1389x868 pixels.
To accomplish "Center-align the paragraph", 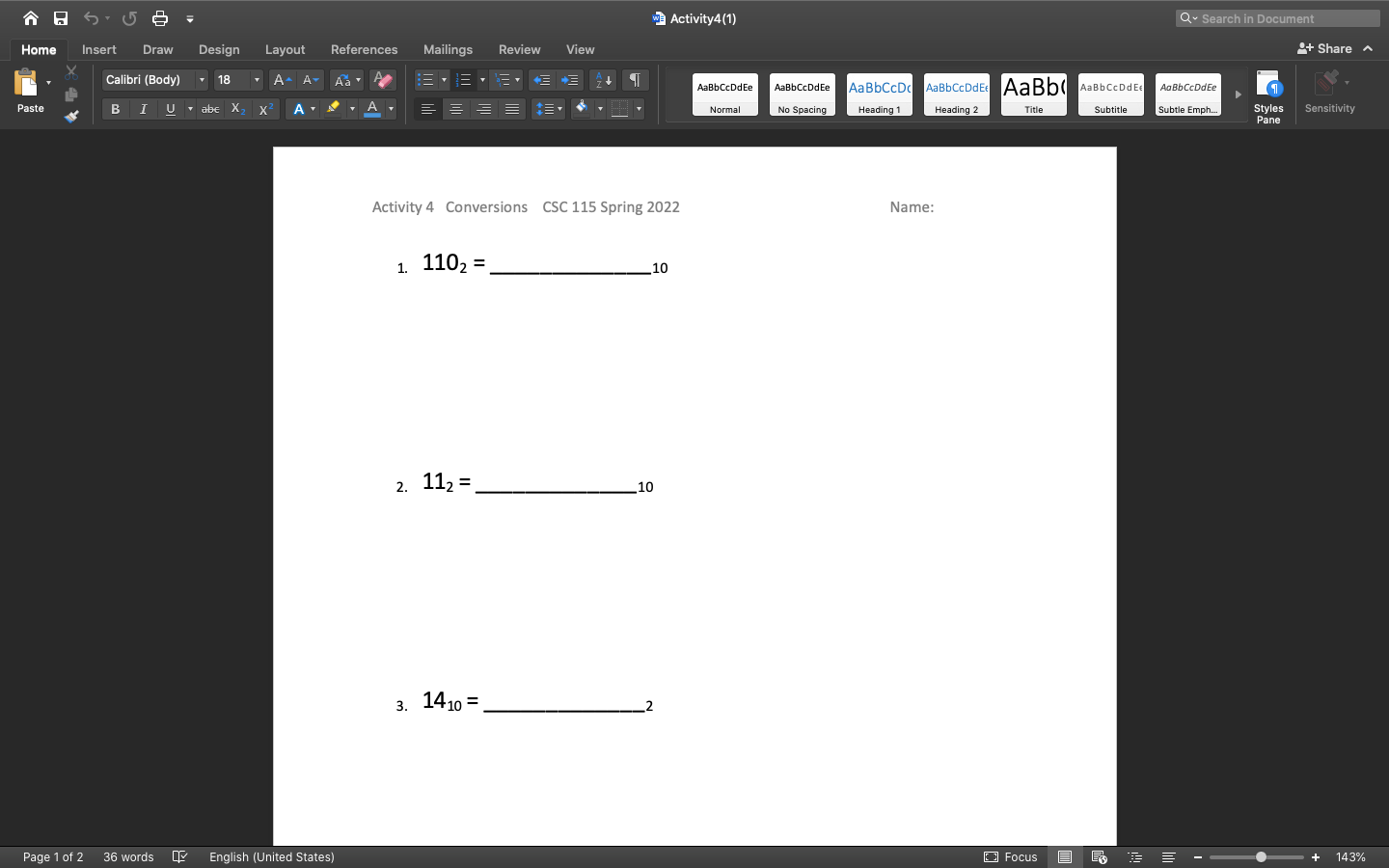I will pyautogui.click(x=456, y=109).
